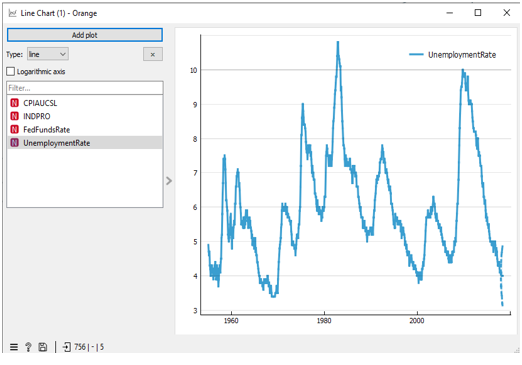Viewport: 522px width, 365px height.
Task: Click the N icon next to INDPRO
Action: coord(14,116)
